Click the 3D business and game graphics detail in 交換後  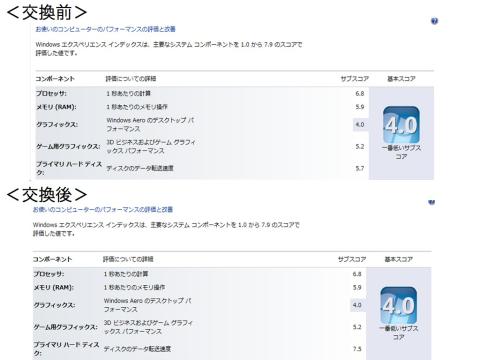[x=148, y=327]
